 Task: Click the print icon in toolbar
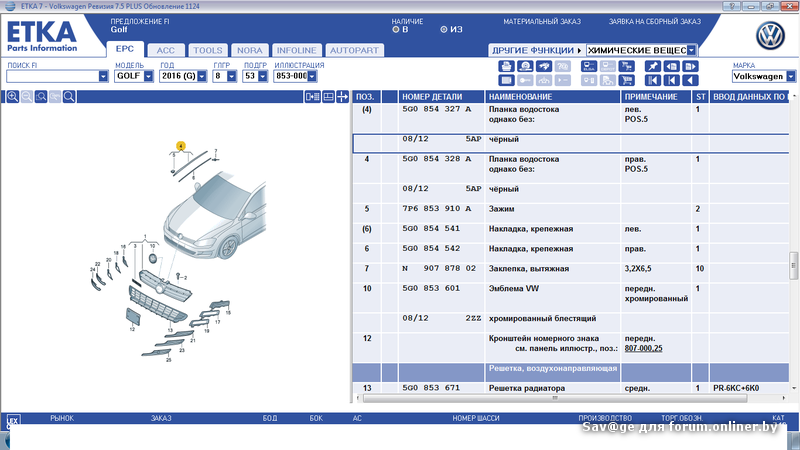(x=507, y=66)
